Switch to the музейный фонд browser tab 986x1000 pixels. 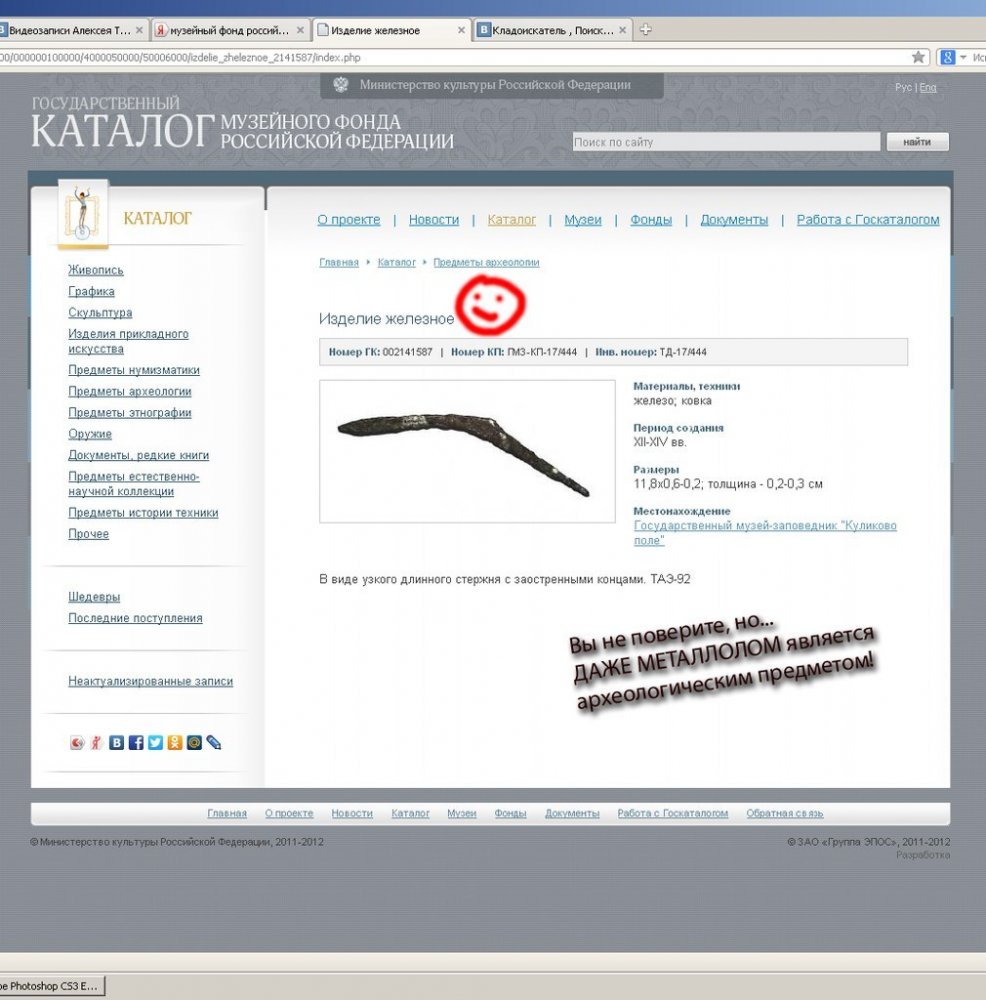[229, 30]
